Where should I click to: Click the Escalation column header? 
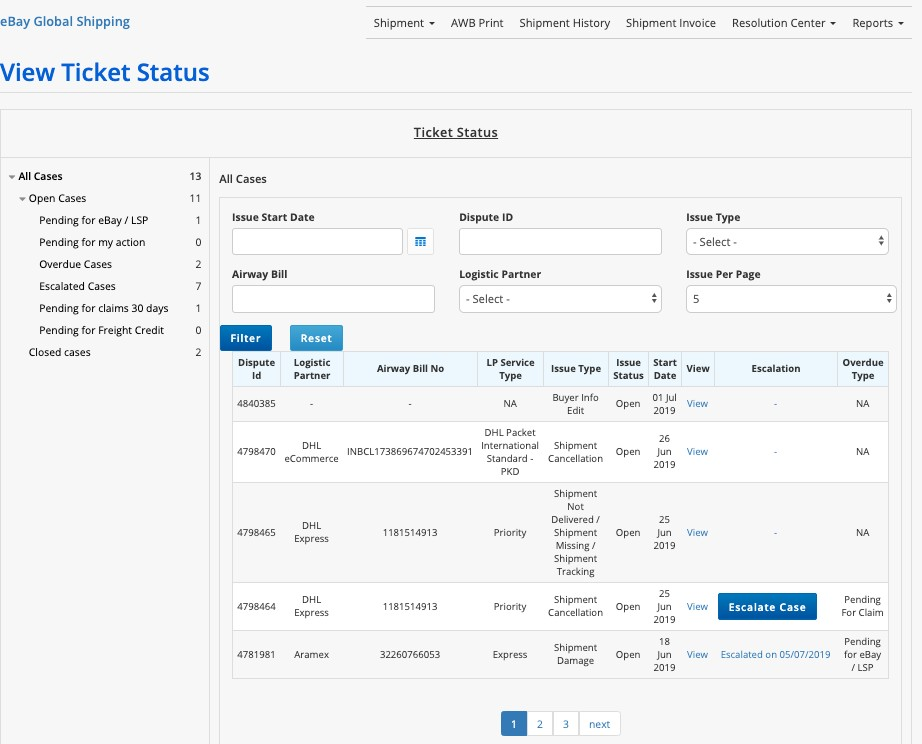(776, 369)
